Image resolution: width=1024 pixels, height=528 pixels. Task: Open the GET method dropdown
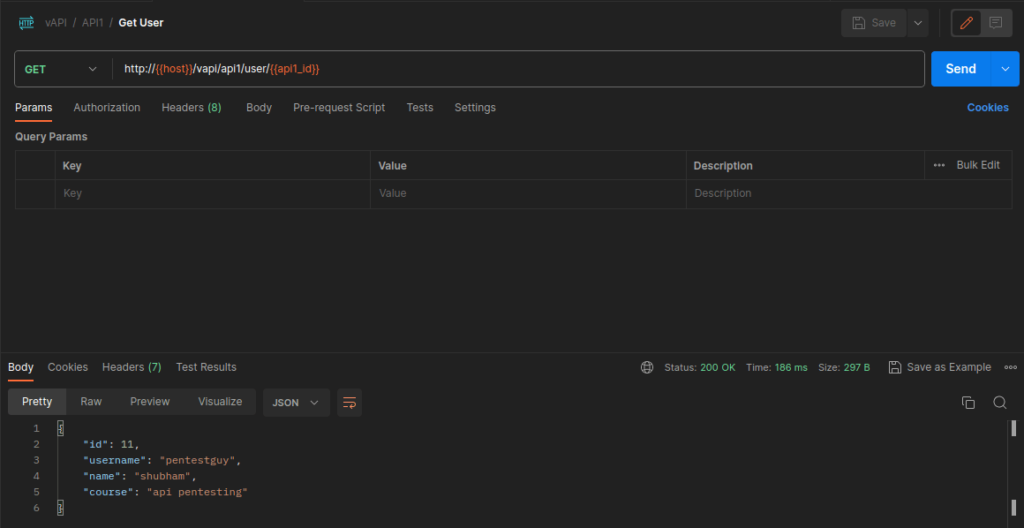(x=61, y=69)
